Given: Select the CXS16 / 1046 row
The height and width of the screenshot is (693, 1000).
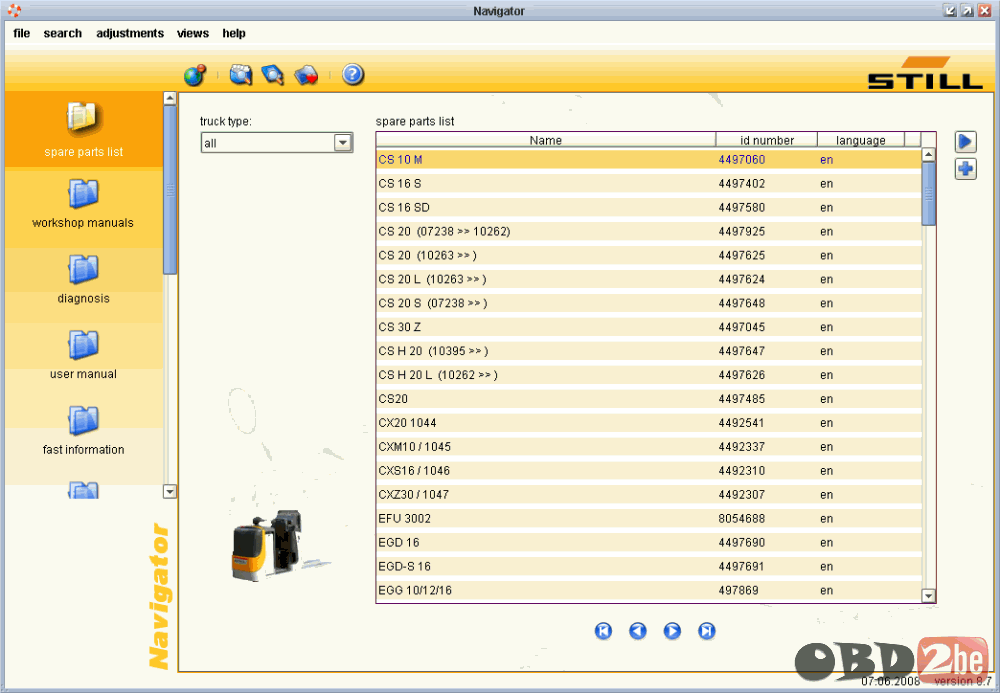Looking at the screenshot, I should [x=649, y=471].
